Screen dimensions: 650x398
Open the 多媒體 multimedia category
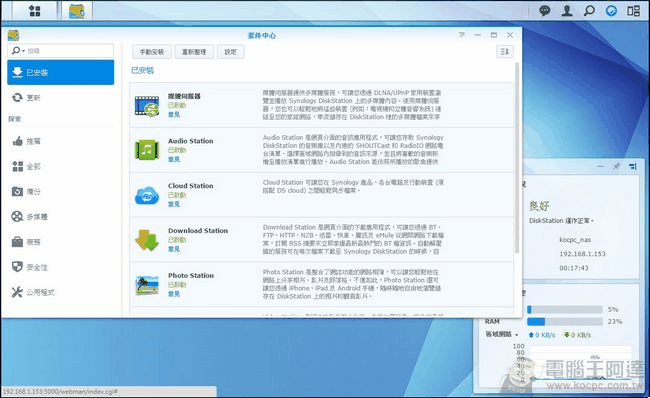tap(61, 216)
